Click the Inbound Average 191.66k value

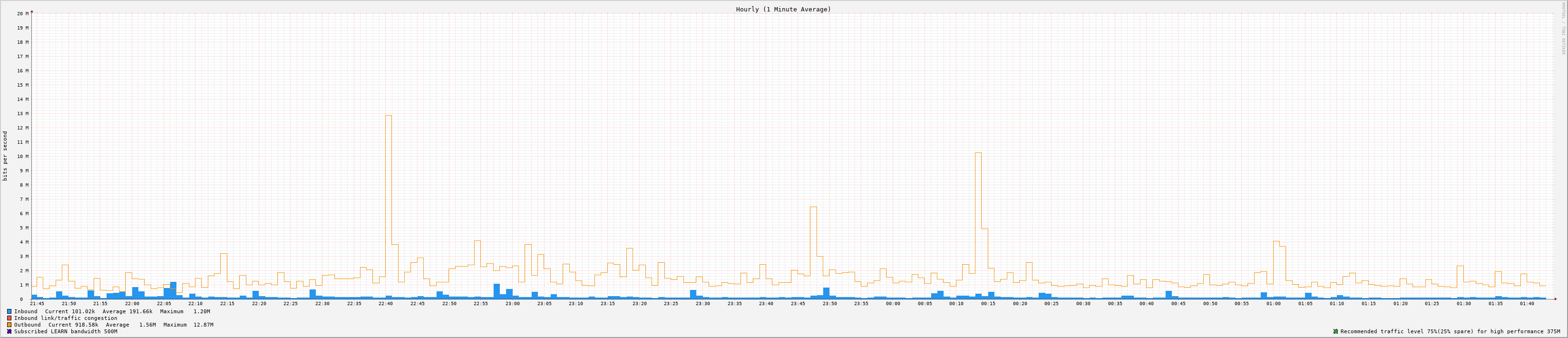pyautogui.click(x=140, y=311)
